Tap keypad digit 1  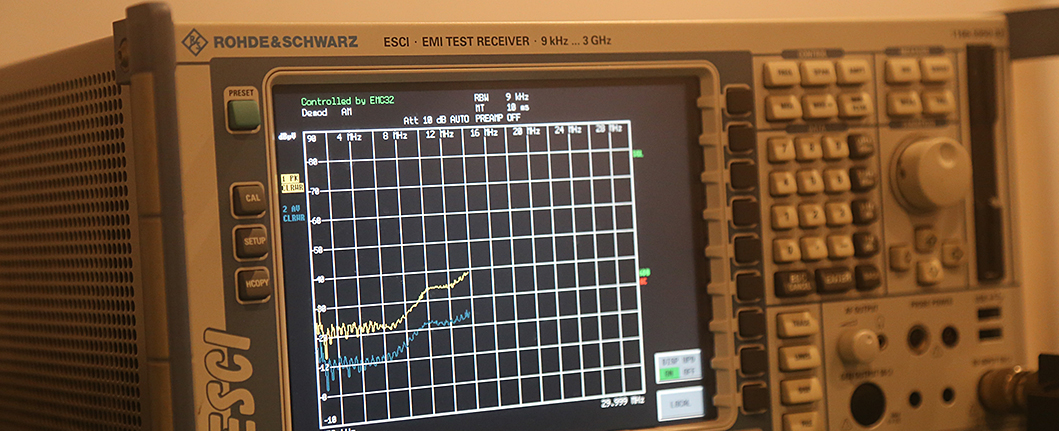coord(785,217)
